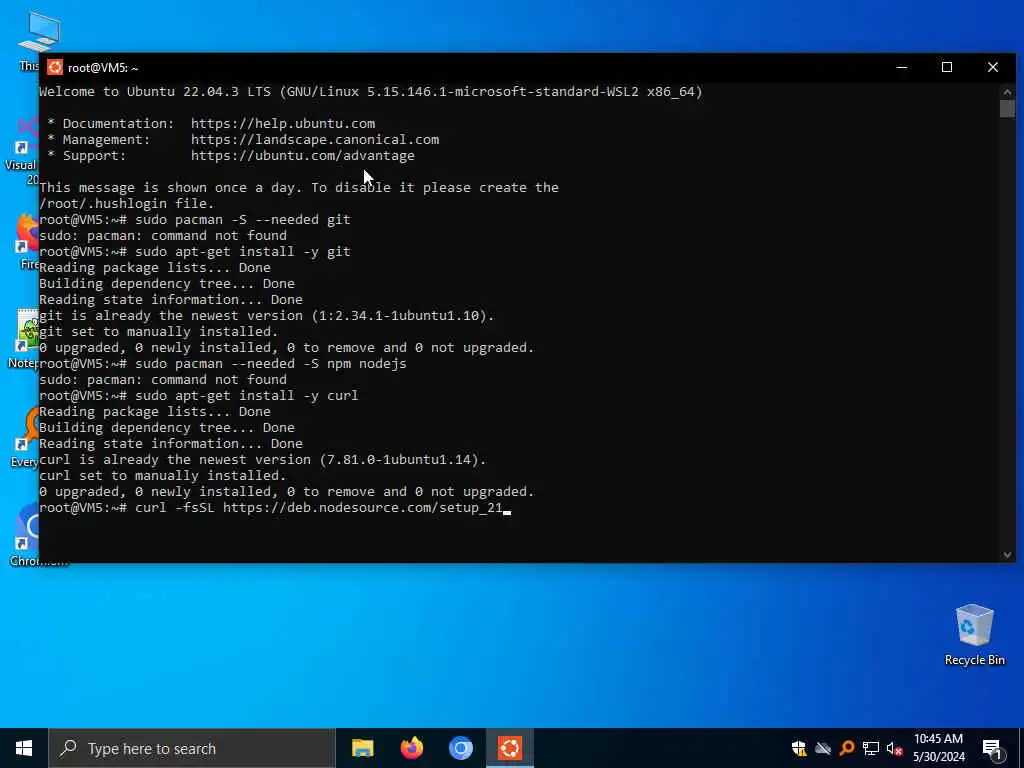Click 'git set to manually installed.' line

coord(159,332)
